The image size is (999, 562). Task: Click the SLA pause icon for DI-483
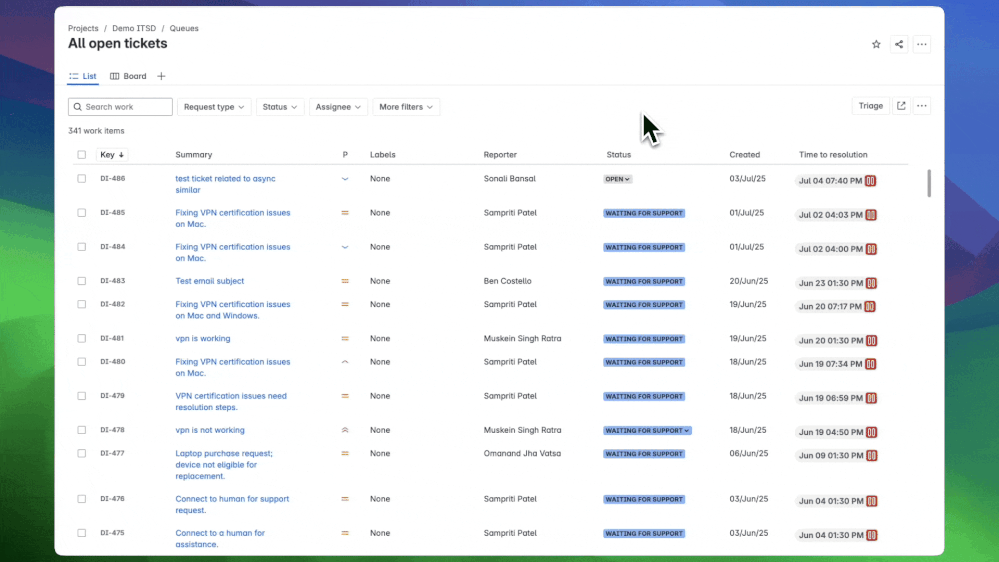(x=871, y=283)
